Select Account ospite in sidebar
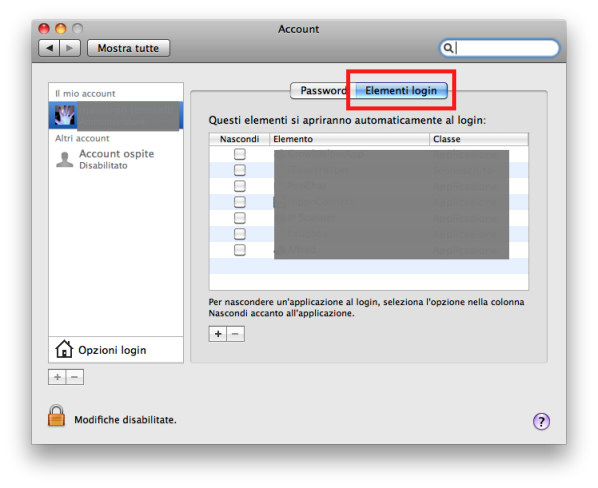The height and width of the screenshot is (488, 598). tap(116, 159)
